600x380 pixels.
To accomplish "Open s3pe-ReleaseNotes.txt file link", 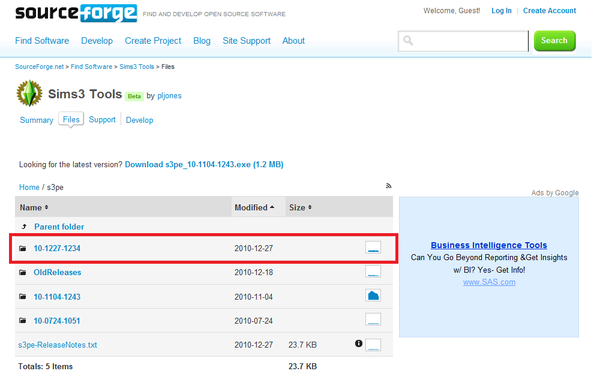I will tap(58, 345).
